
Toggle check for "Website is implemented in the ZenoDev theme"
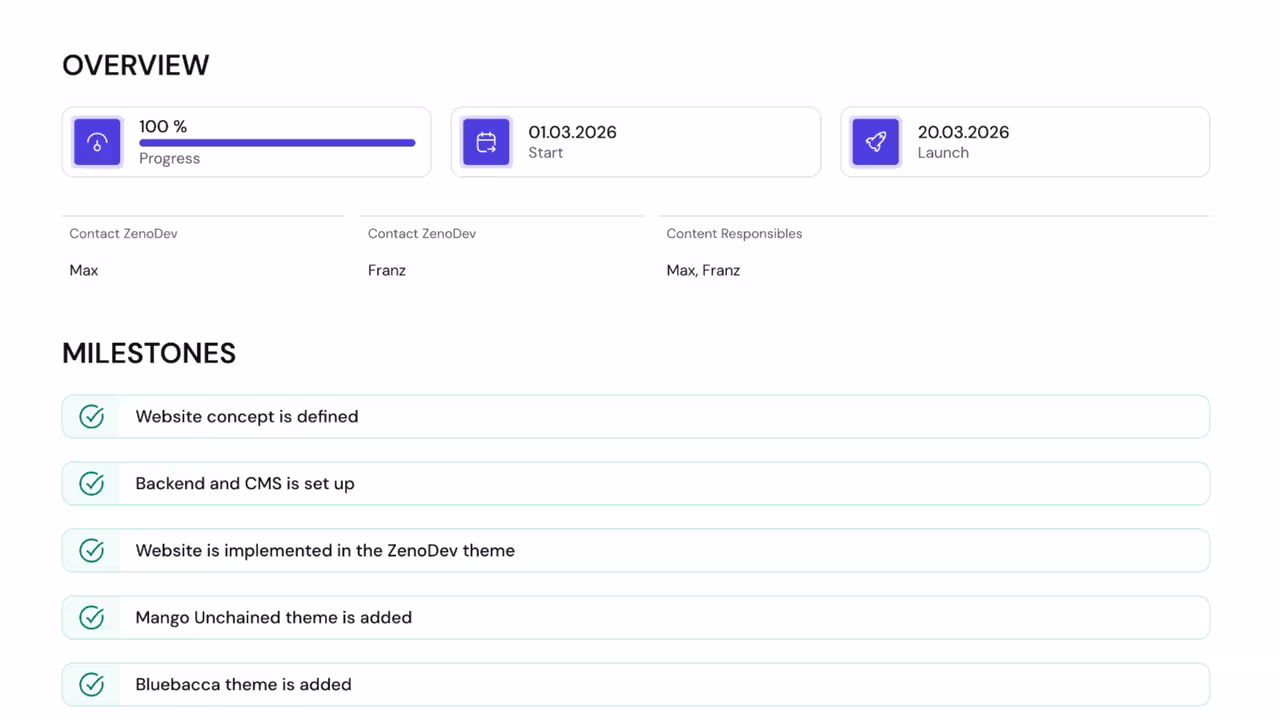click(91, 550)
